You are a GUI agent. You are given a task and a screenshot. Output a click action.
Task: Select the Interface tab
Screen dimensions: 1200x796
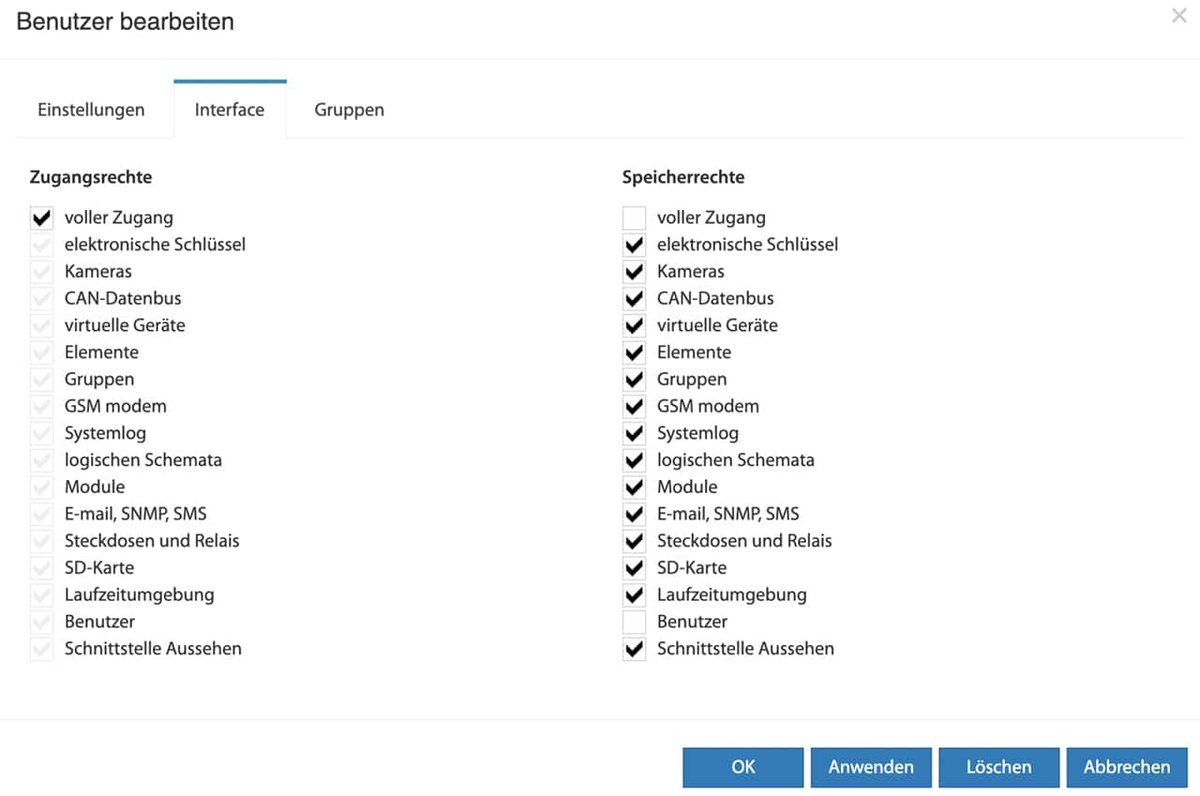click(x=230, y=110)
